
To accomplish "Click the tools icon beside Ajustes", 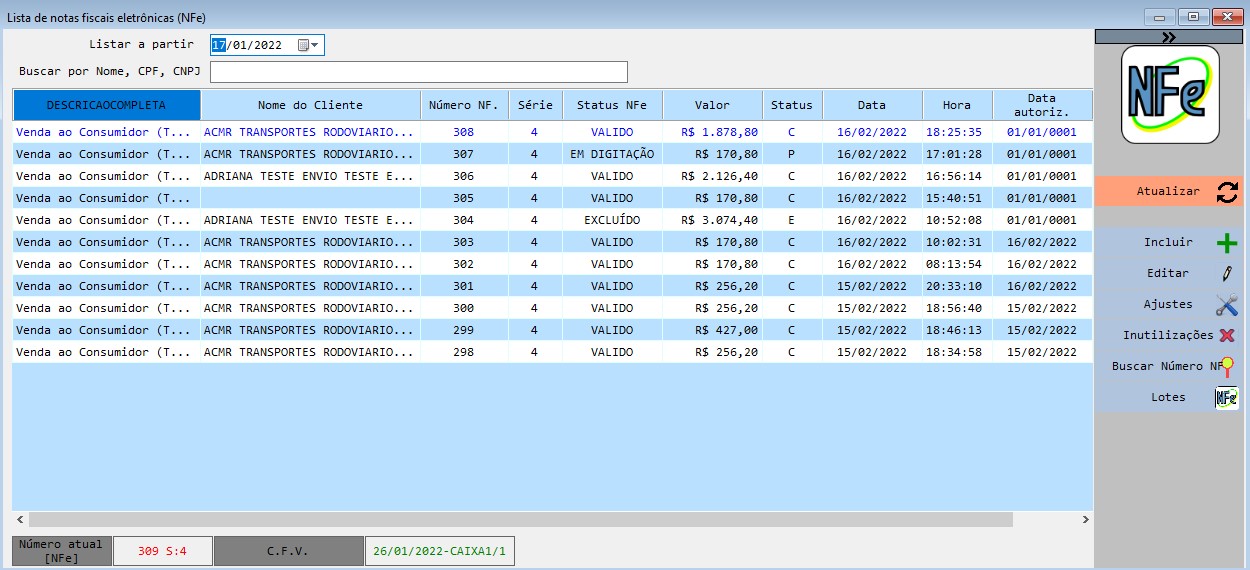I will pyautogui.click(x=1226, y=305).
